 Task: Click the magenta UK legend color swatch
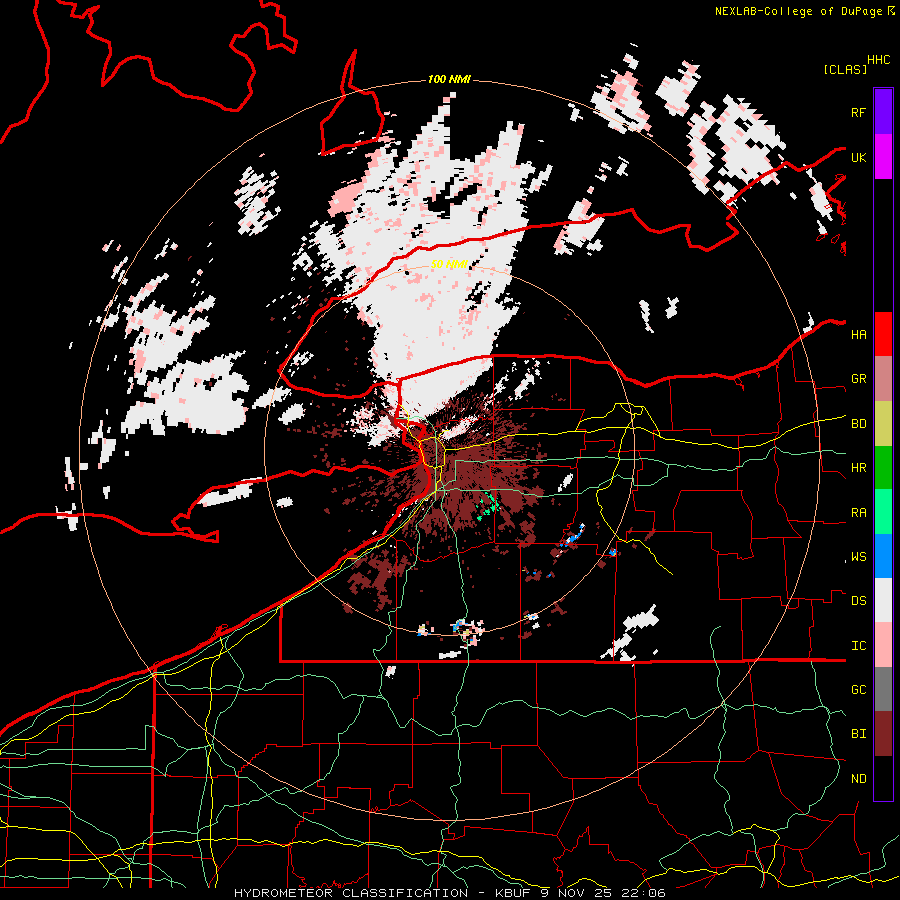pyautogui.click(x=883, y=157)
